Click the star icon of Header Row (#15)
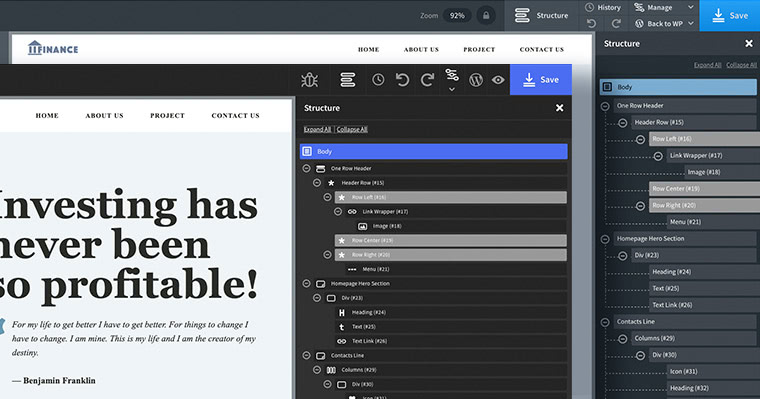This screenshot has height=399, width=760. (331, 183)
